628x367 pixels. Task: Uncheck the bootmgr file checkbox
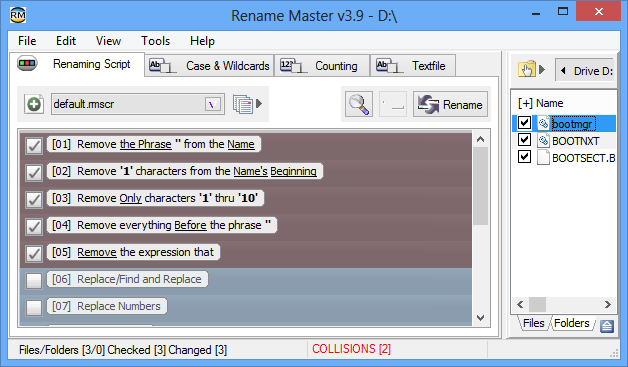pos(524,122)
